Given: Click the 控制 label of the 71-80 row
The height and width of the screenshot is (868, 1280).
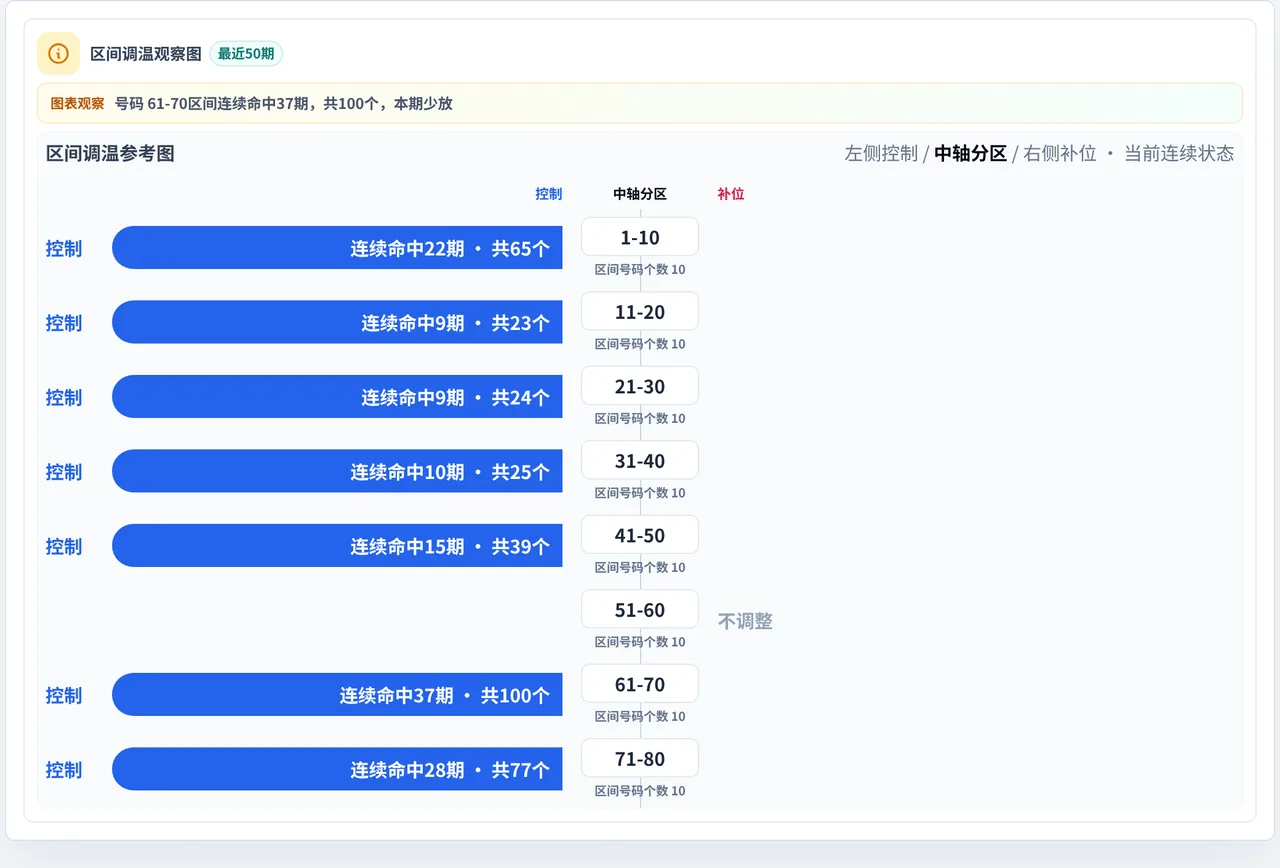Looking at the screenshot, I should tap(64, 769).
